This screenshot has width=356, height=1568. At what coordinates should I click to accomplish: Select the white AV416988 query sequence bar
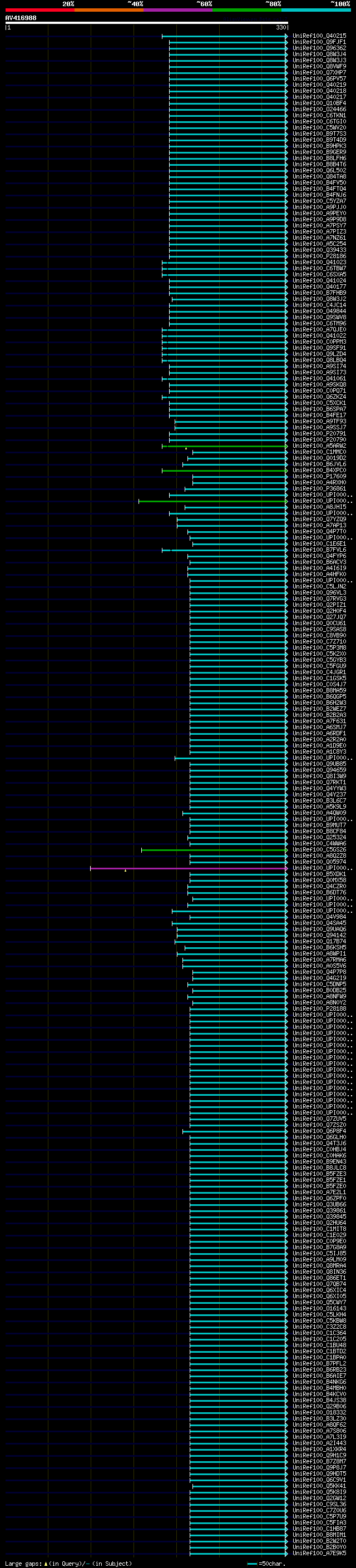(x=147, y=22)
